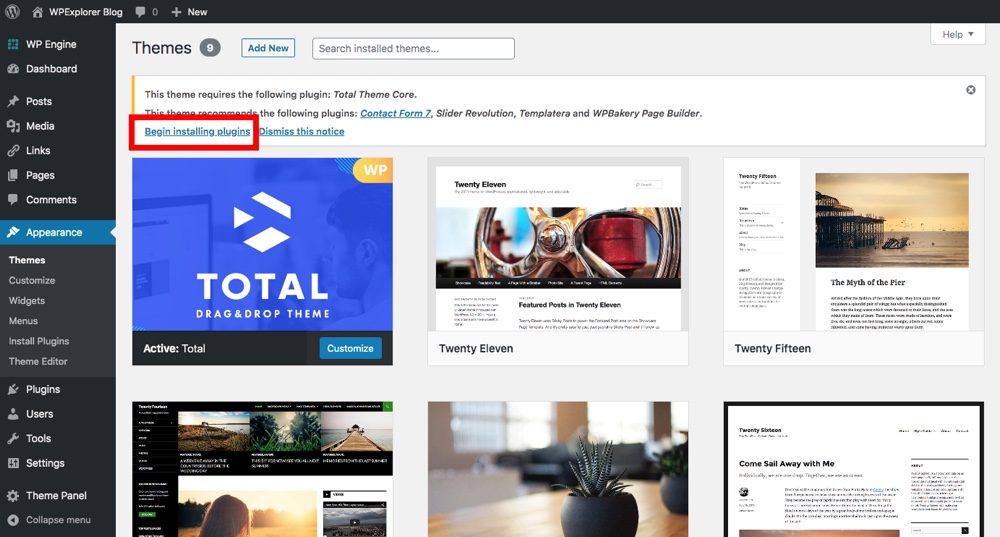Click the Tools wrench icon

(13, 438)
